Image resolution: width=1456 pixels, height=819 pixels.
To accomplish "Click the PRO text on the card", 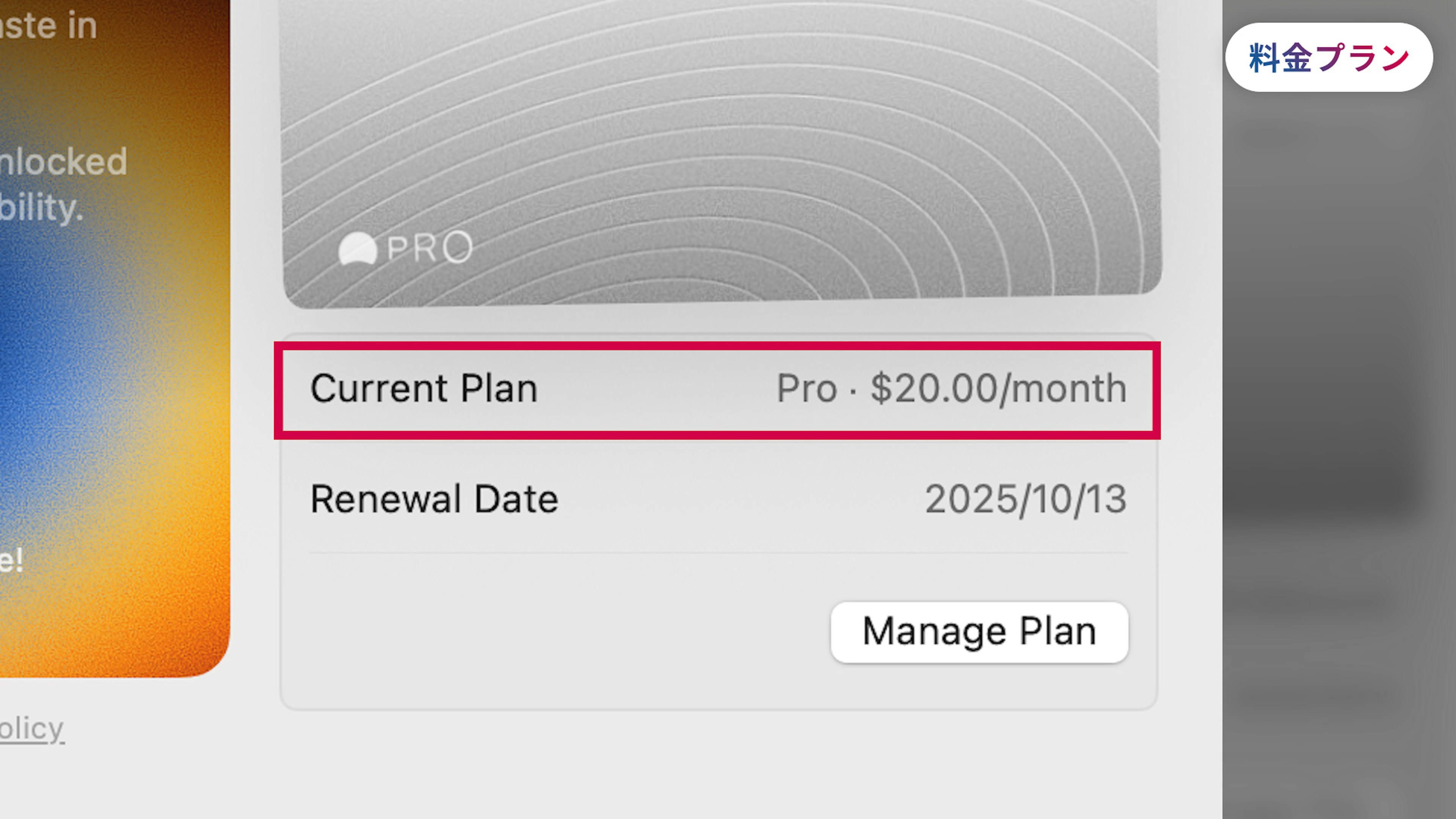I will click(x=430, y=248).
